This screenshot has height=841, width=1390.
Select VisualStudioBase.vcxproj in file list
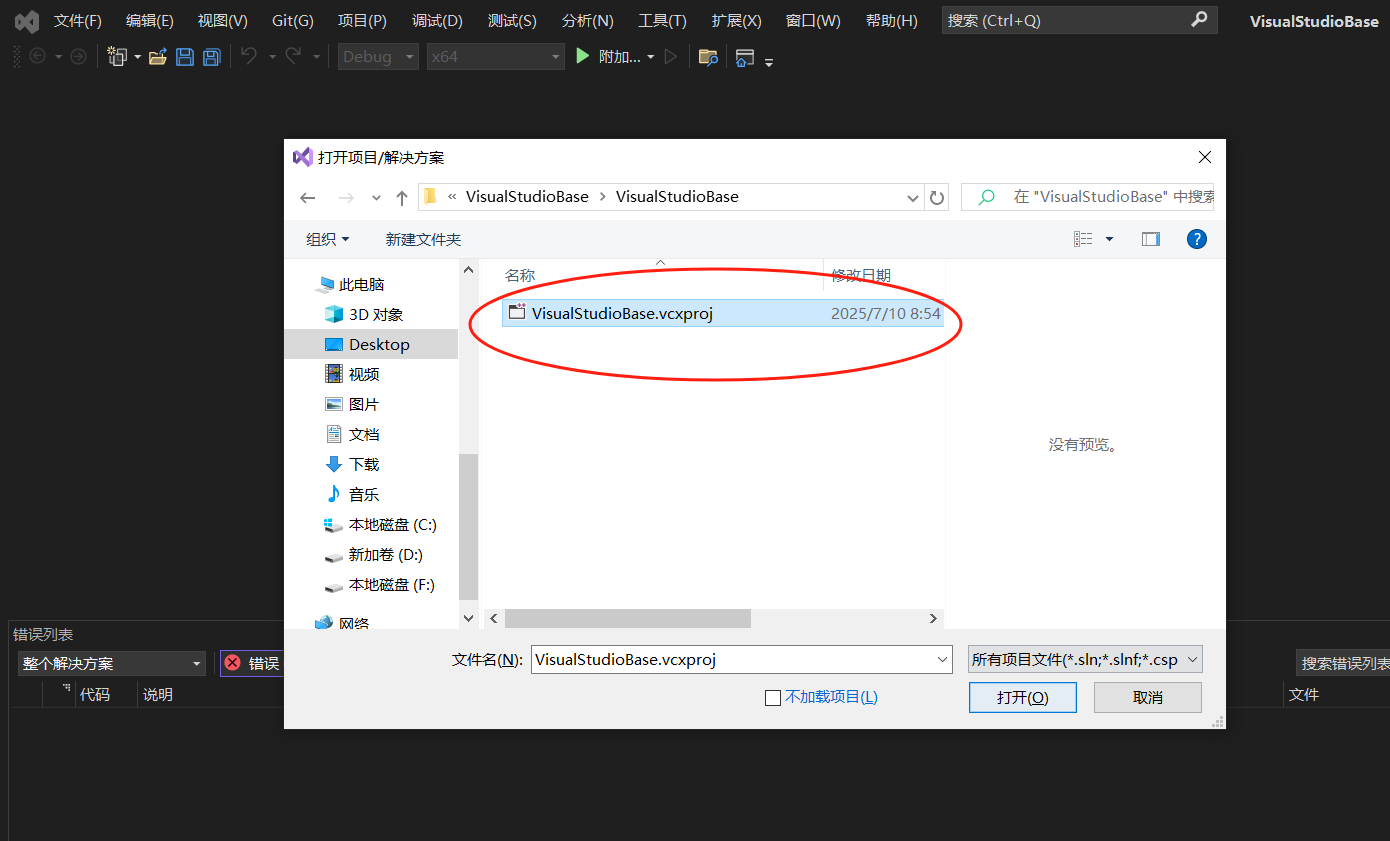(723, 313)
